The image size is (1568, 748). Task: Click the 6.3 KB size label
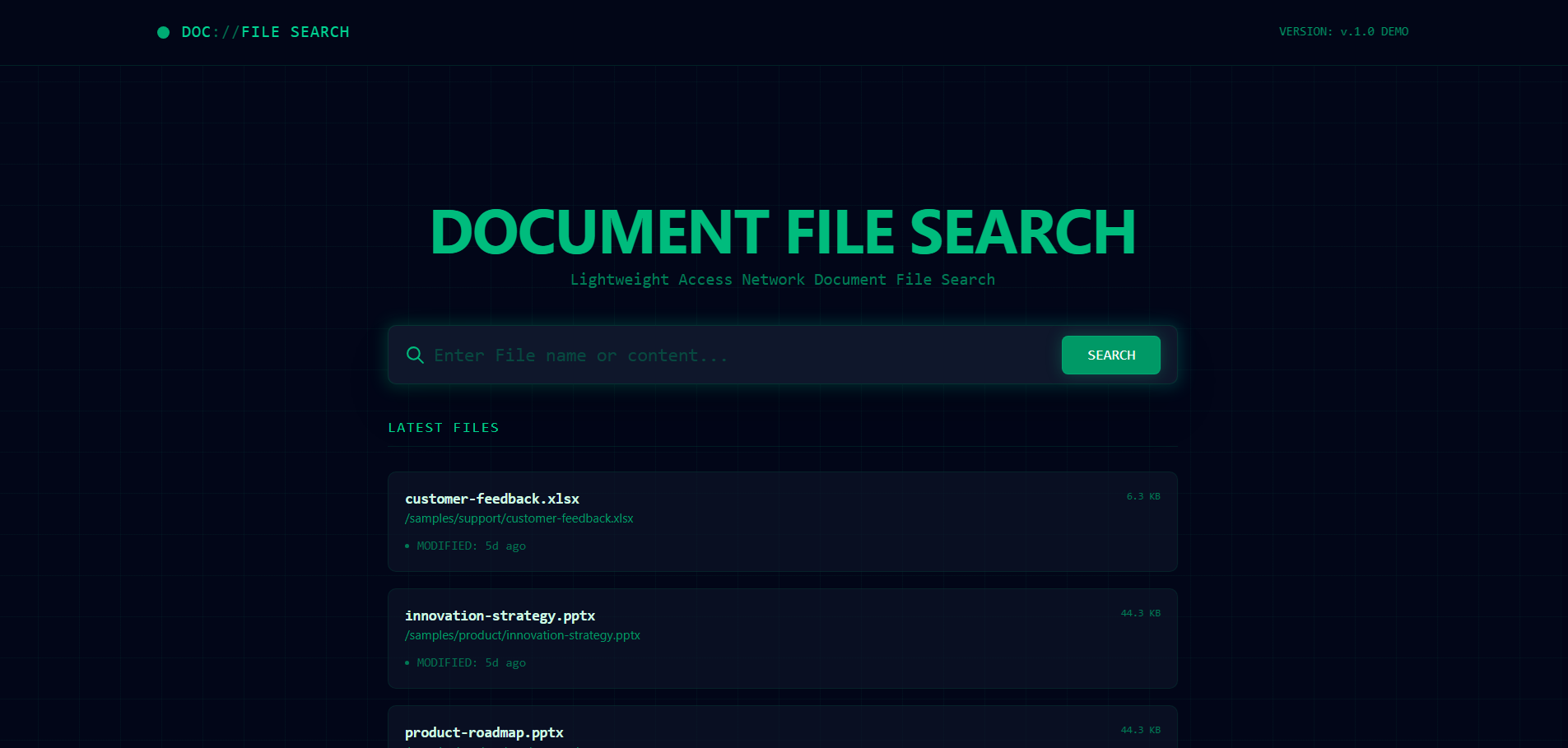click(1143, 496)
